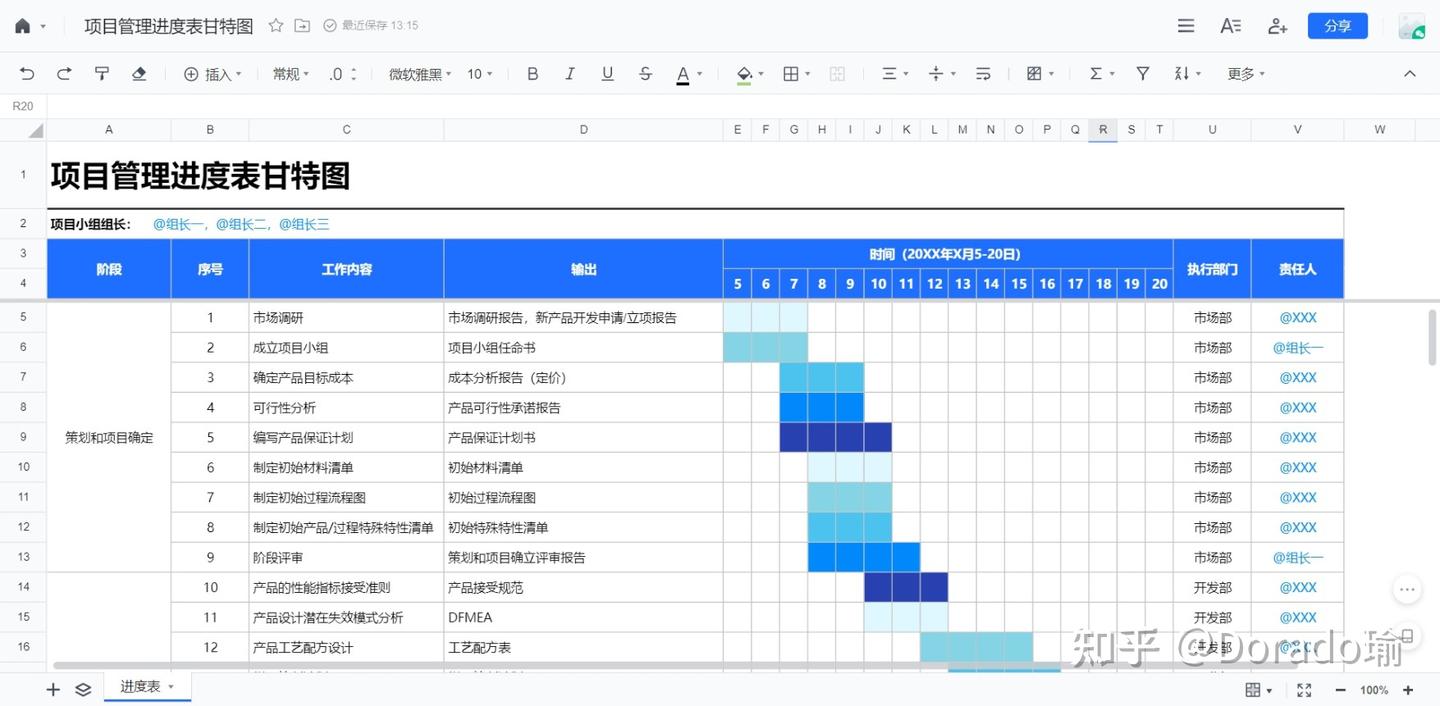Viewport: 1440px width, 706px height.
Task: Open the 常规 number format dropdown
Action: (x=291, y=74)
